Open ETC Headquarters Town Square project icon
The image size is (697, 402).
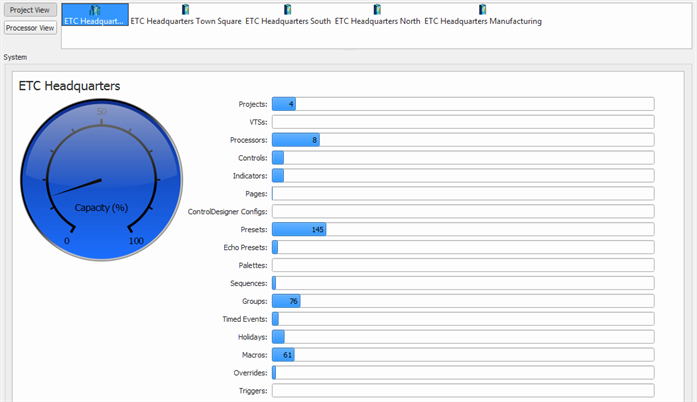coord(186,15)
